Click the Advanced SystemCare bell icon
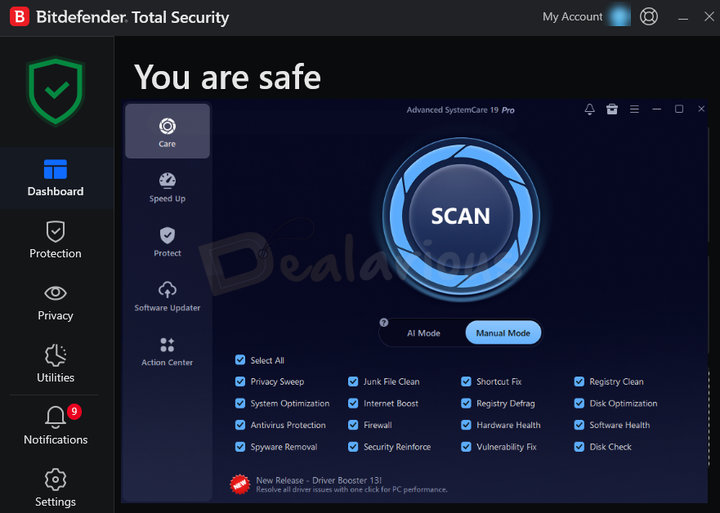720x513 pixels. (x=590, y=110)
